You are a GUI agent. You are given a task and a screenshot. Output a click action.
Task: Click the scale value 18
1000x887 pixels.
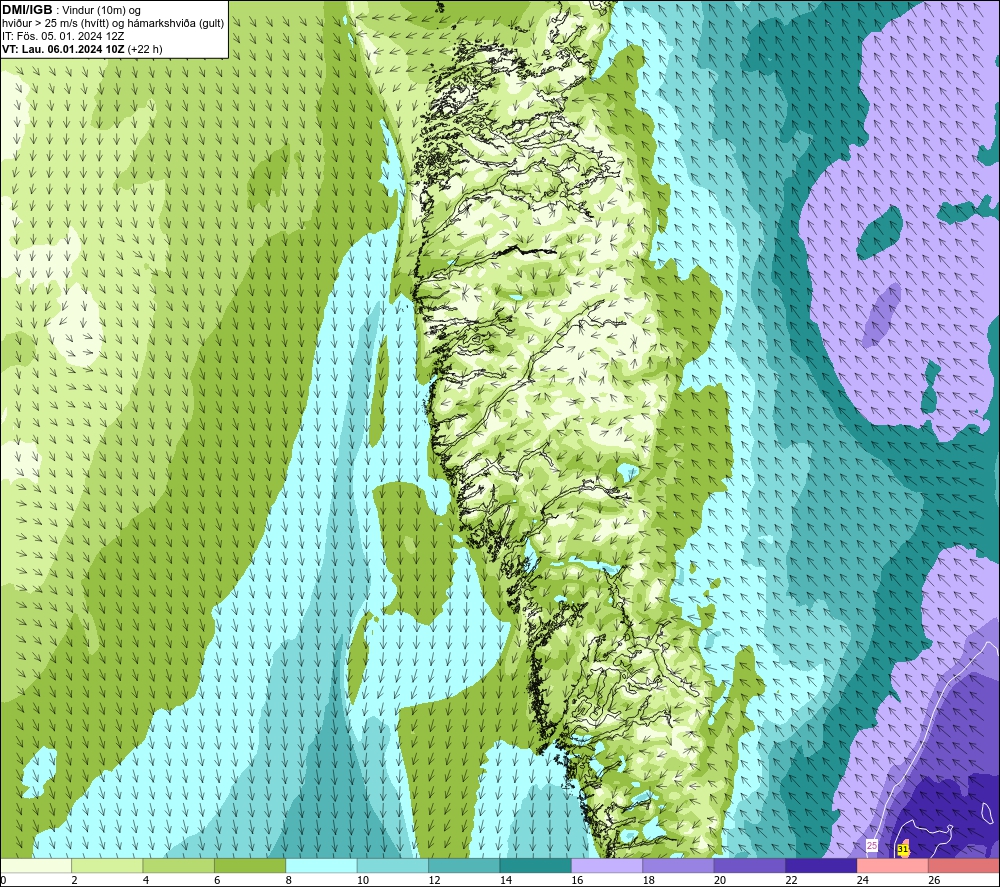click(649, 880)
